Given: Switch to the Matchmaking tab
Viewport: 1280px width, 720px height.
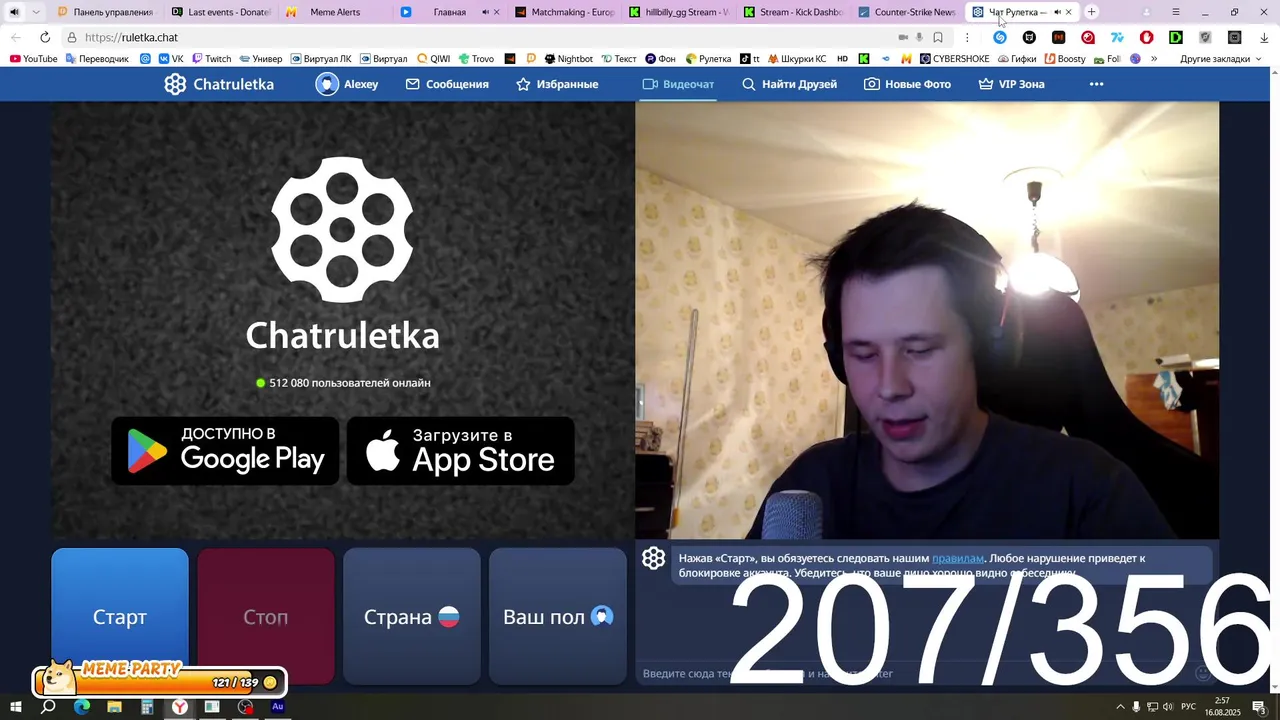Looking at the screenshot, I should click(x=563, y=12).
